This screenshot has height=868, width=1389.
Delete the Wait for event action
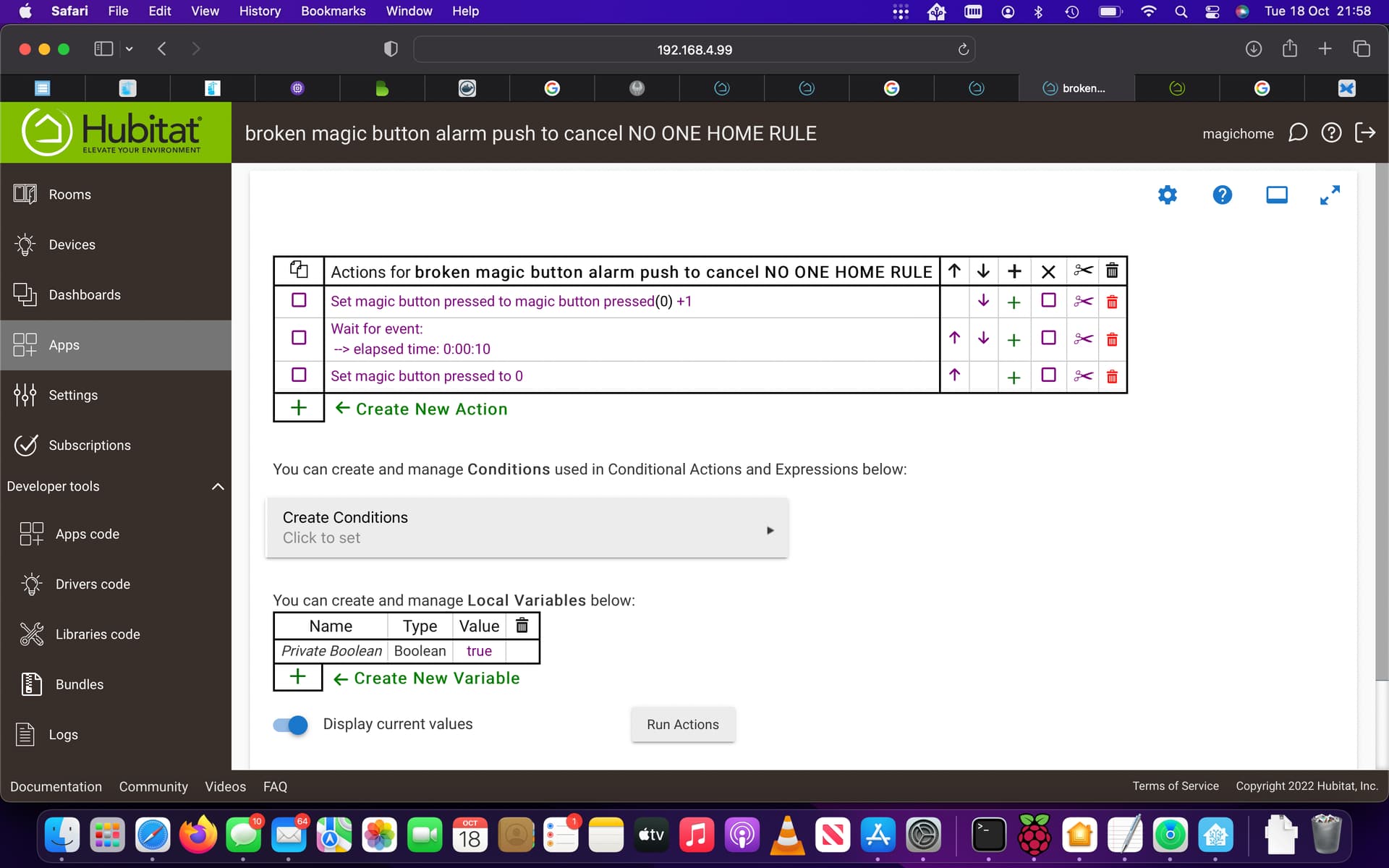click(1112, 339)
